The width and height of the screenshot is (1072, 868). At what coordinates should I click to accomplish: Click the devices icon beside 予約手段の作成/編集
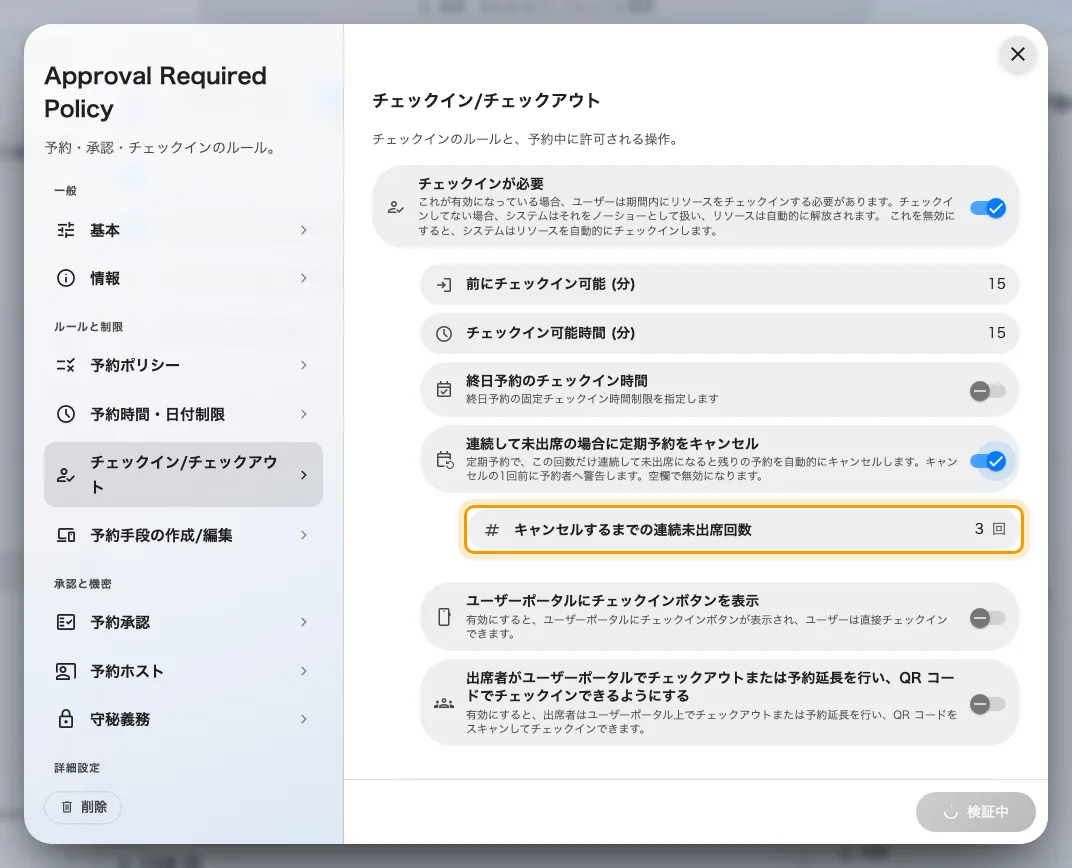point(66,535)
